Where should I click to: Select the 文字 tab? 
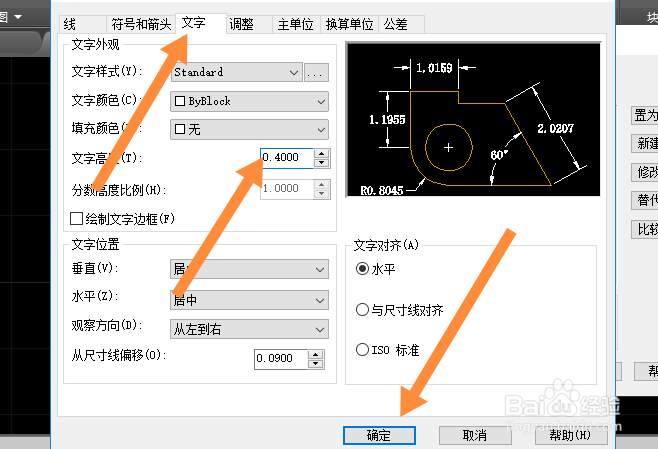(201, 23)
